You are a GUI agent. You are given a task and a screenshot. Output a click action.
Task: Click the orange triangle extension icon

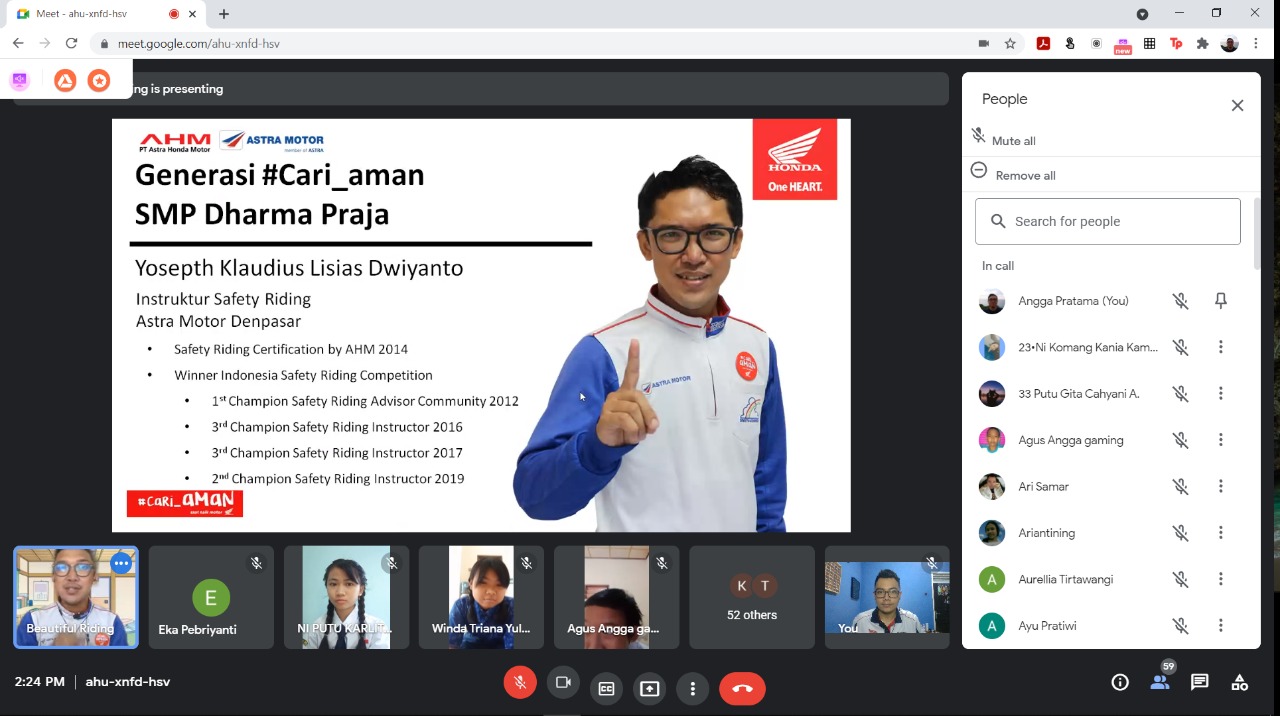(65, 81)
